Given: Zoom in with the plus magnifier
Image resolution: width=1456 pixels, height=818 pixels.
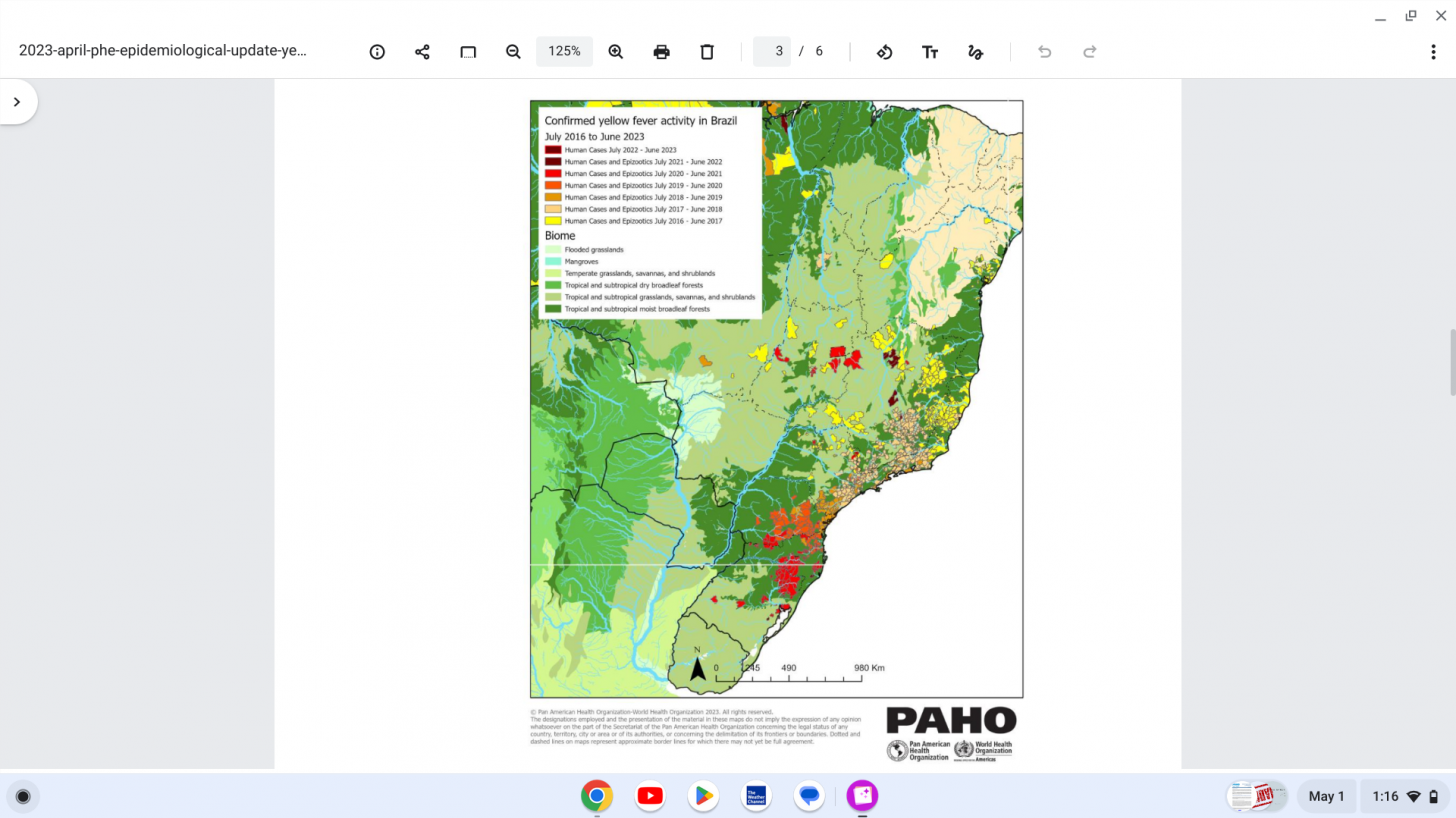Looking at the screenshot, I should click(x=616, y=52).
